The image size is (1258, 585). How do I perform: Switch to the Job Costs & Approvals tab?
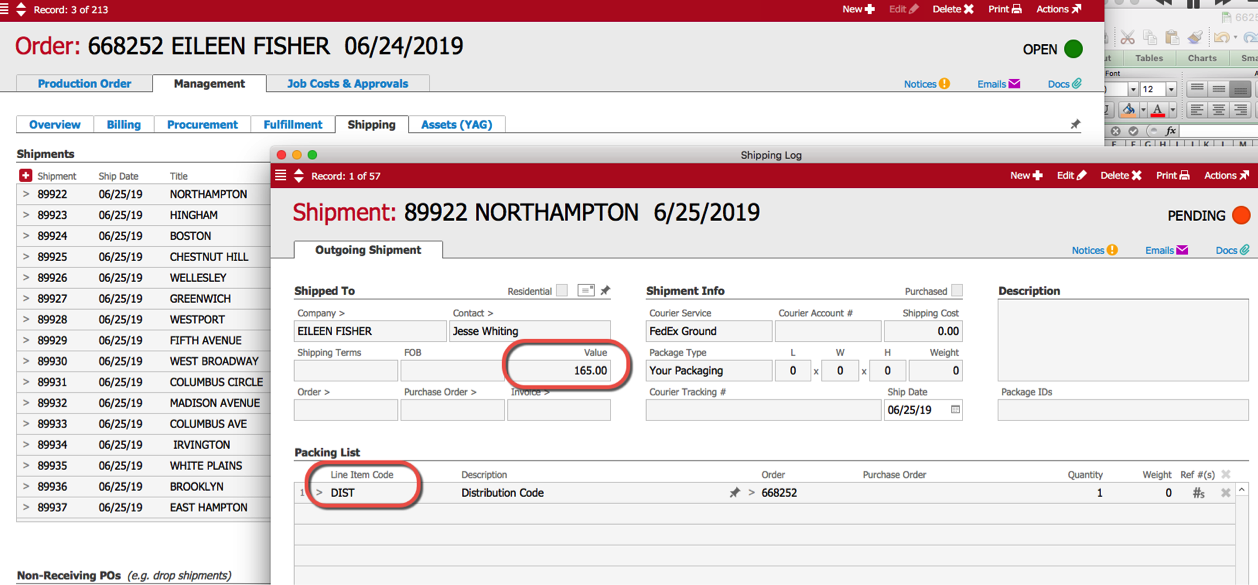pyautogui.click(x=348, y=84)
